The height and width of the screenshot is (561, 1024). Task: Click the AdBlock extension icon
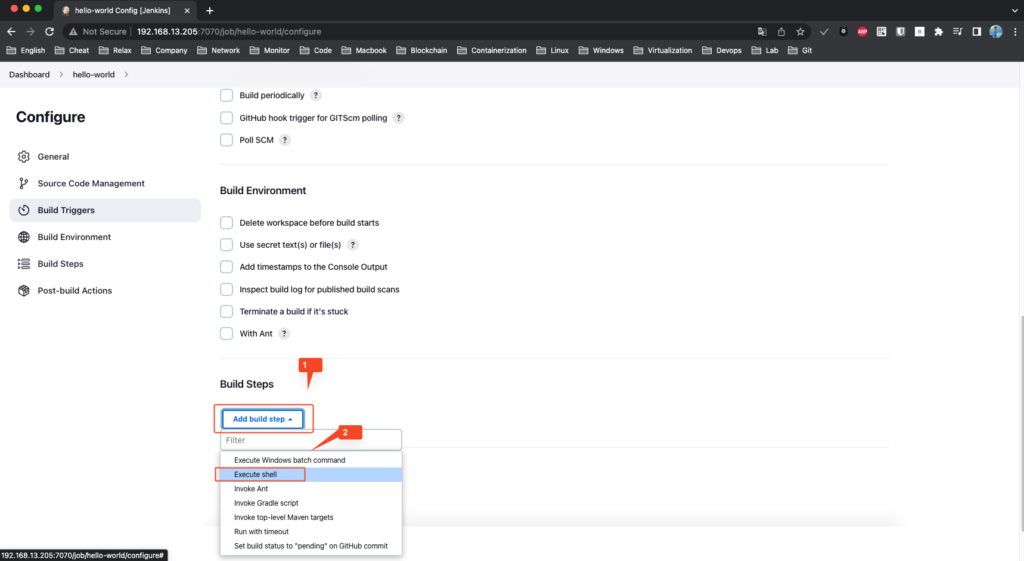coord(862,31)
